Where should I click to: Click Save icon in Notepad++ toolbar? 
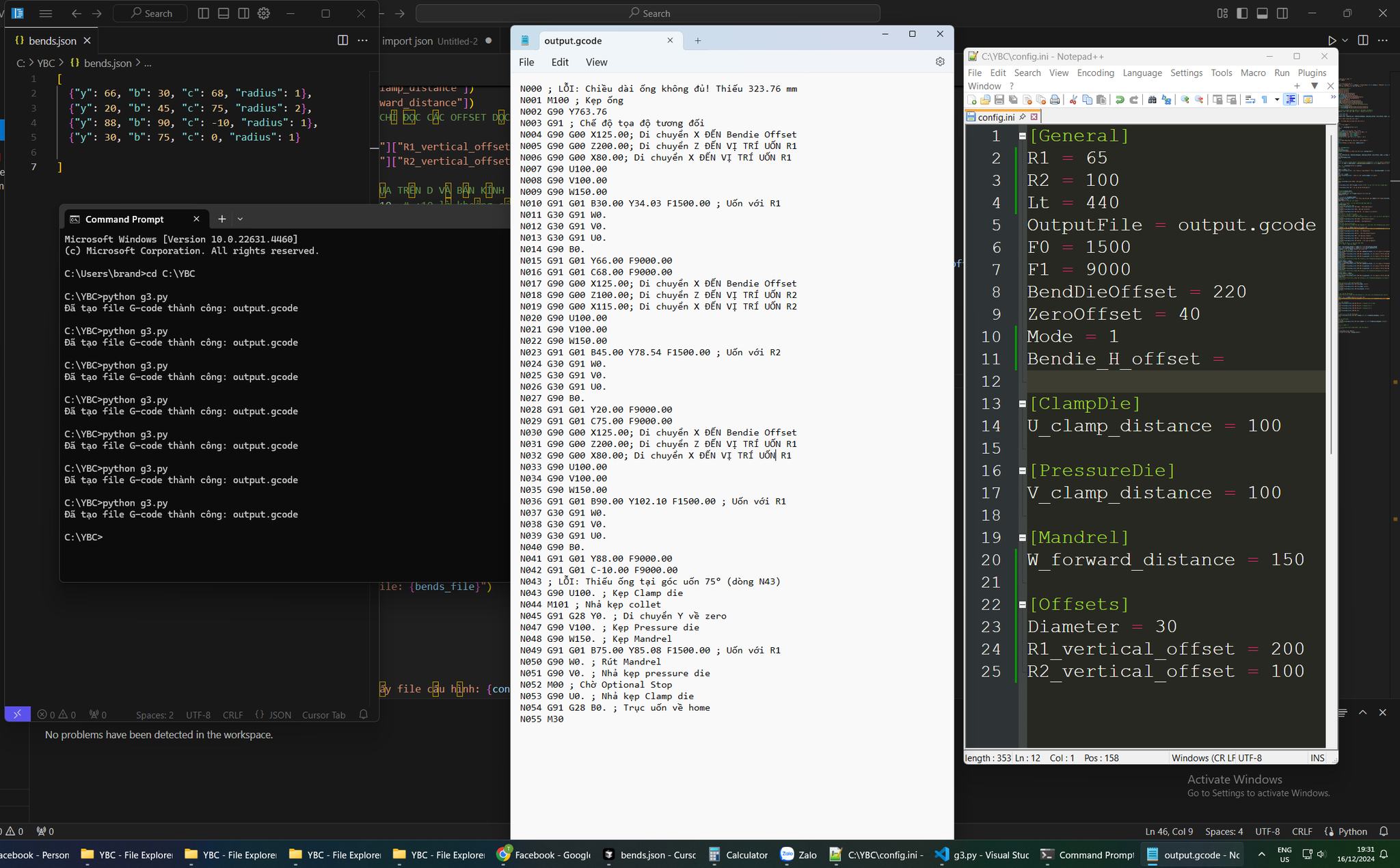pyautogui.click(x=999, y=100)
